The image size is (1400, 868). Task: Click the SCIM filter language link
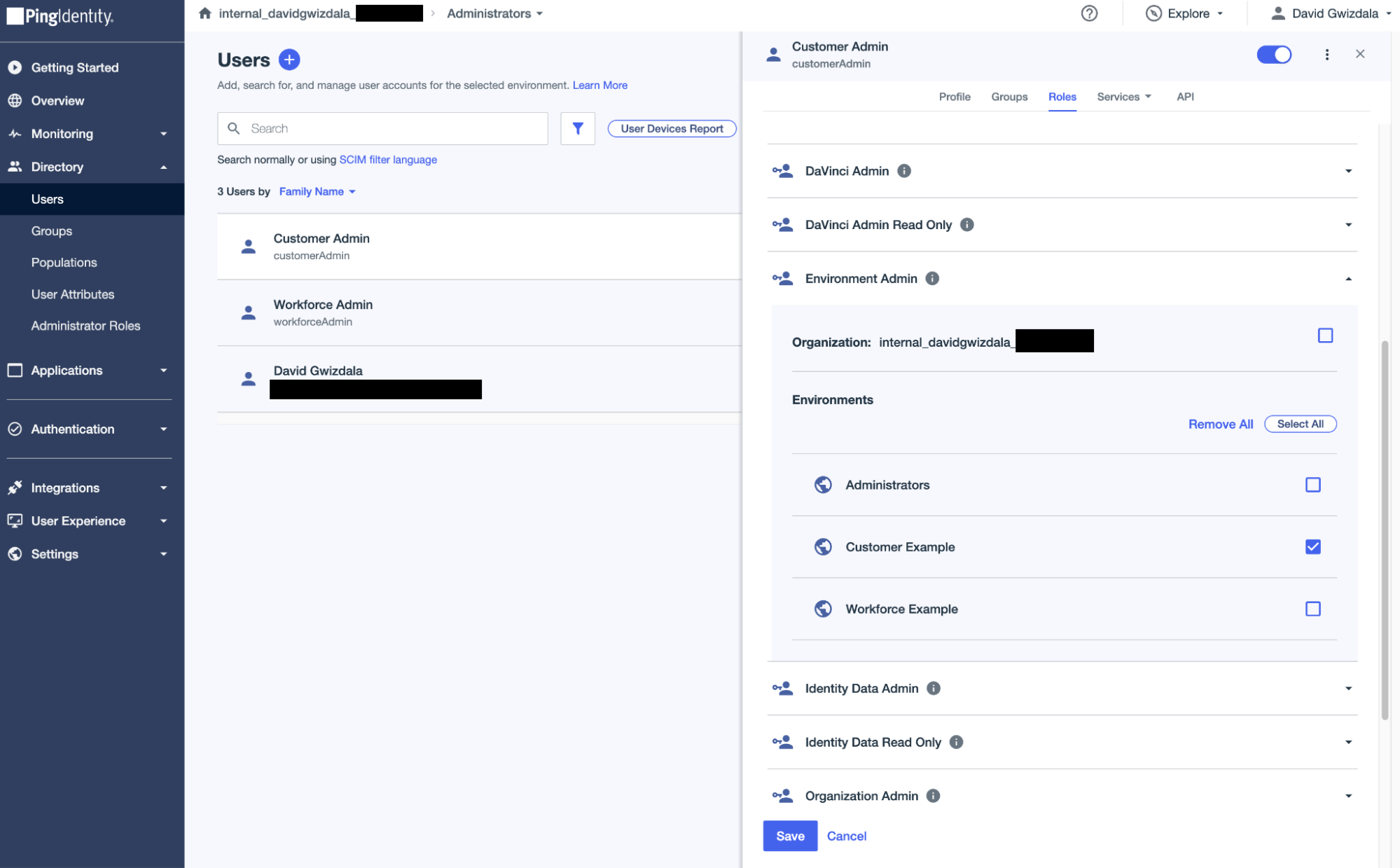(x=389, y=159)
